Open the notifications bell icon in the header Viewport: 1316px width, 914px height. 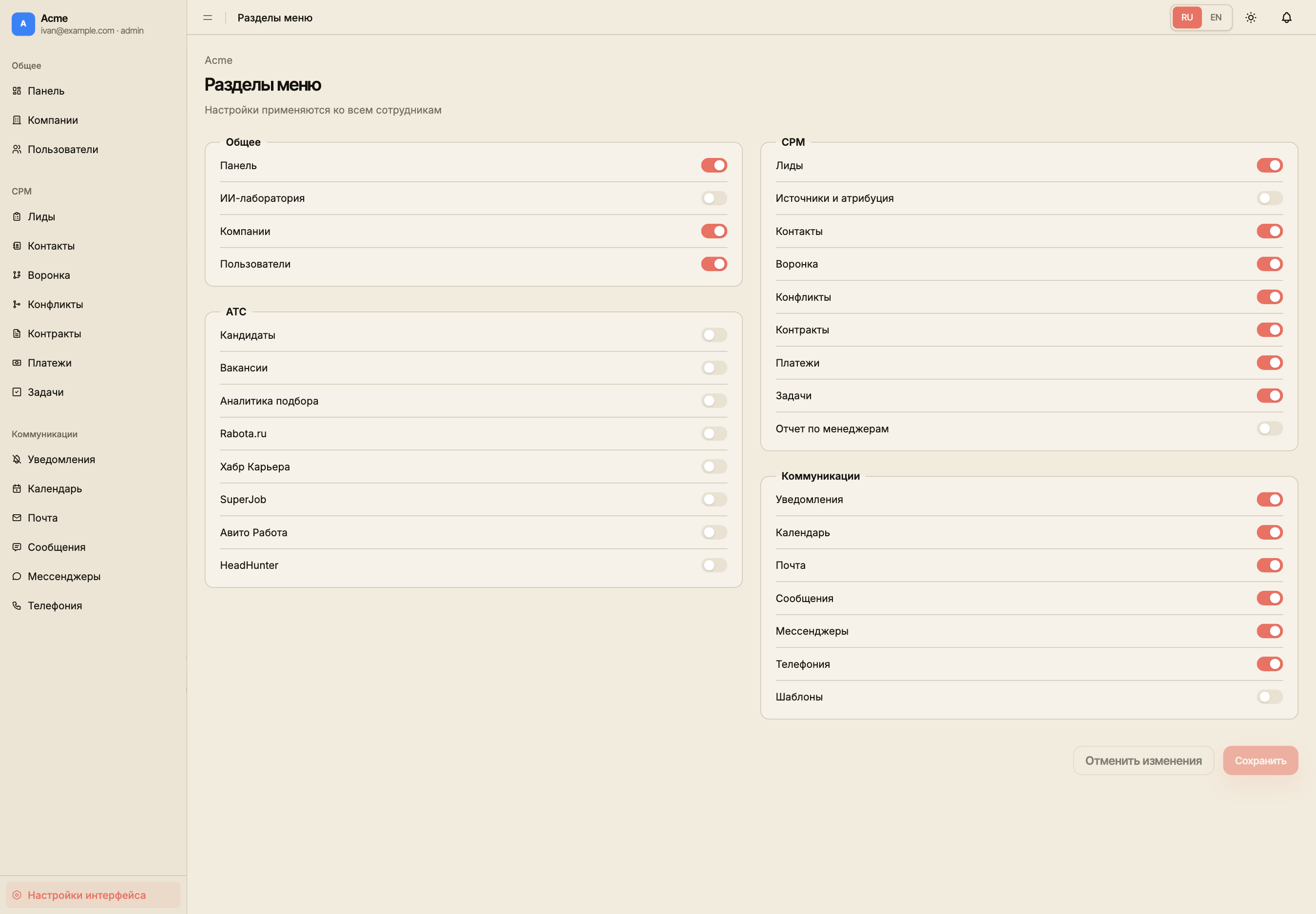1286,18
